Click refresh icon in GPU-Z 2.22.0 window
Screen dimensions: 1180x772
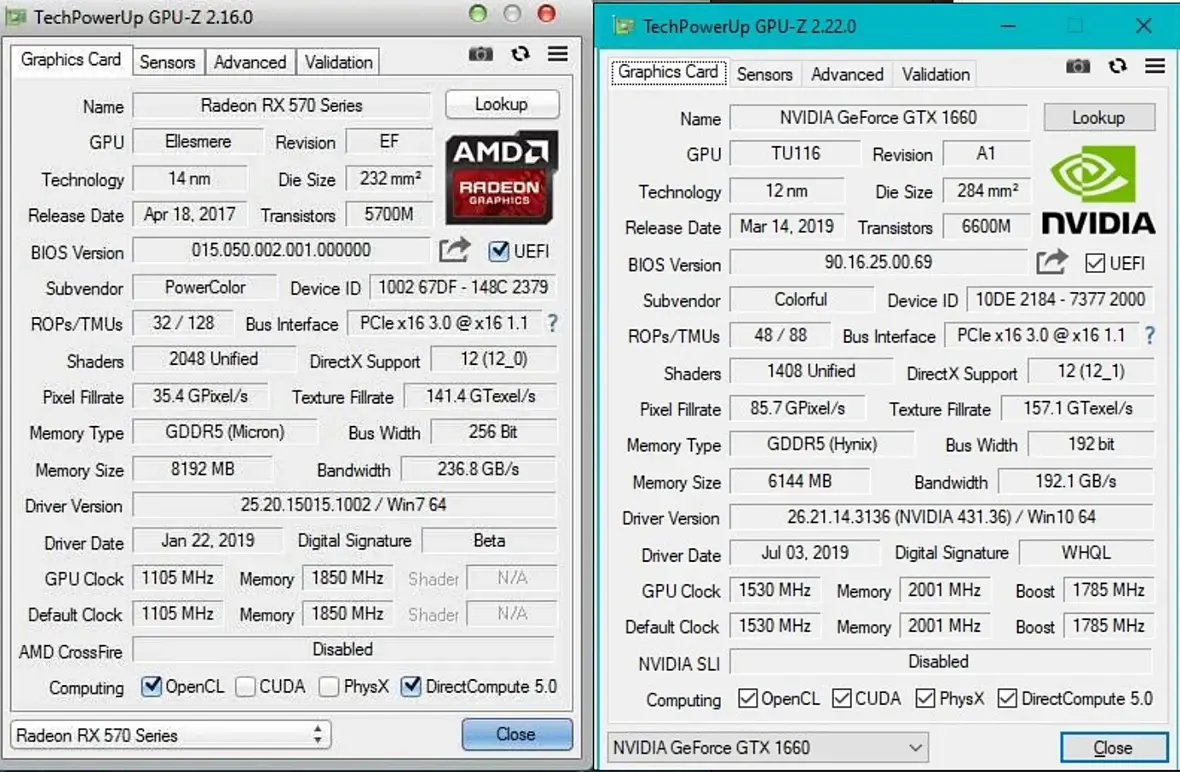click(1118, 66)
